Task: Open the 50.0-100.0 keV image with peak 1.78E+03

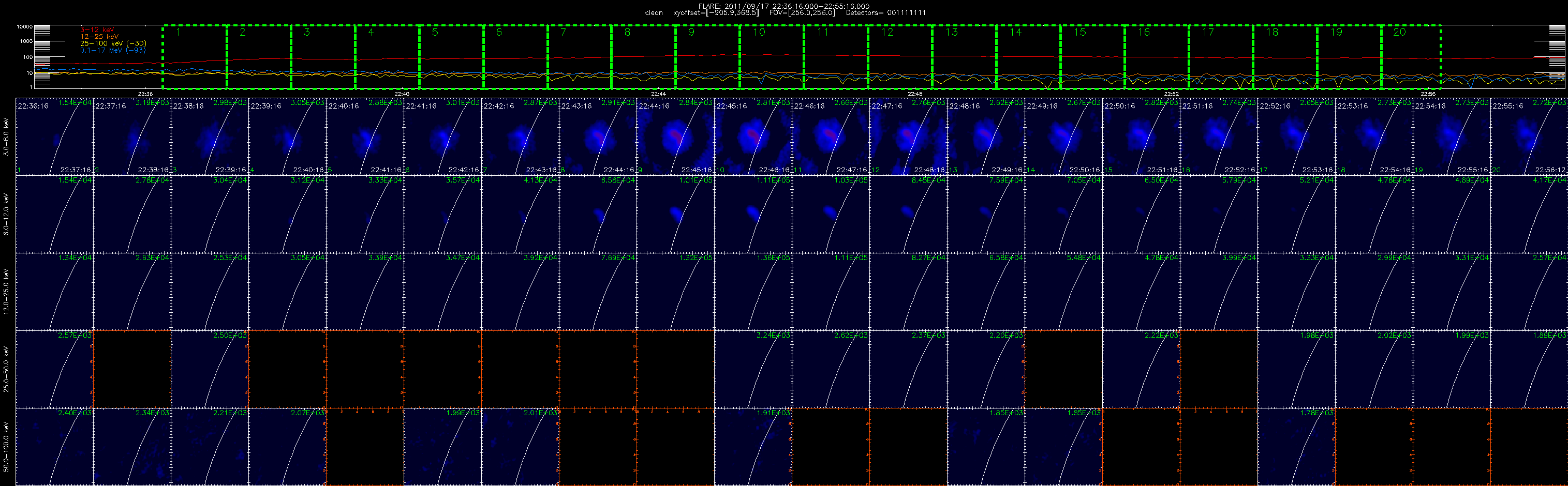Action: tap(1296, 447)
